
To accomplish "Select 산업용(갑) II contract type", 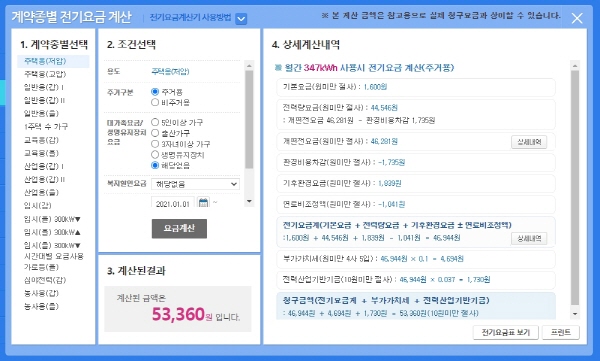I will coord(44,179).
